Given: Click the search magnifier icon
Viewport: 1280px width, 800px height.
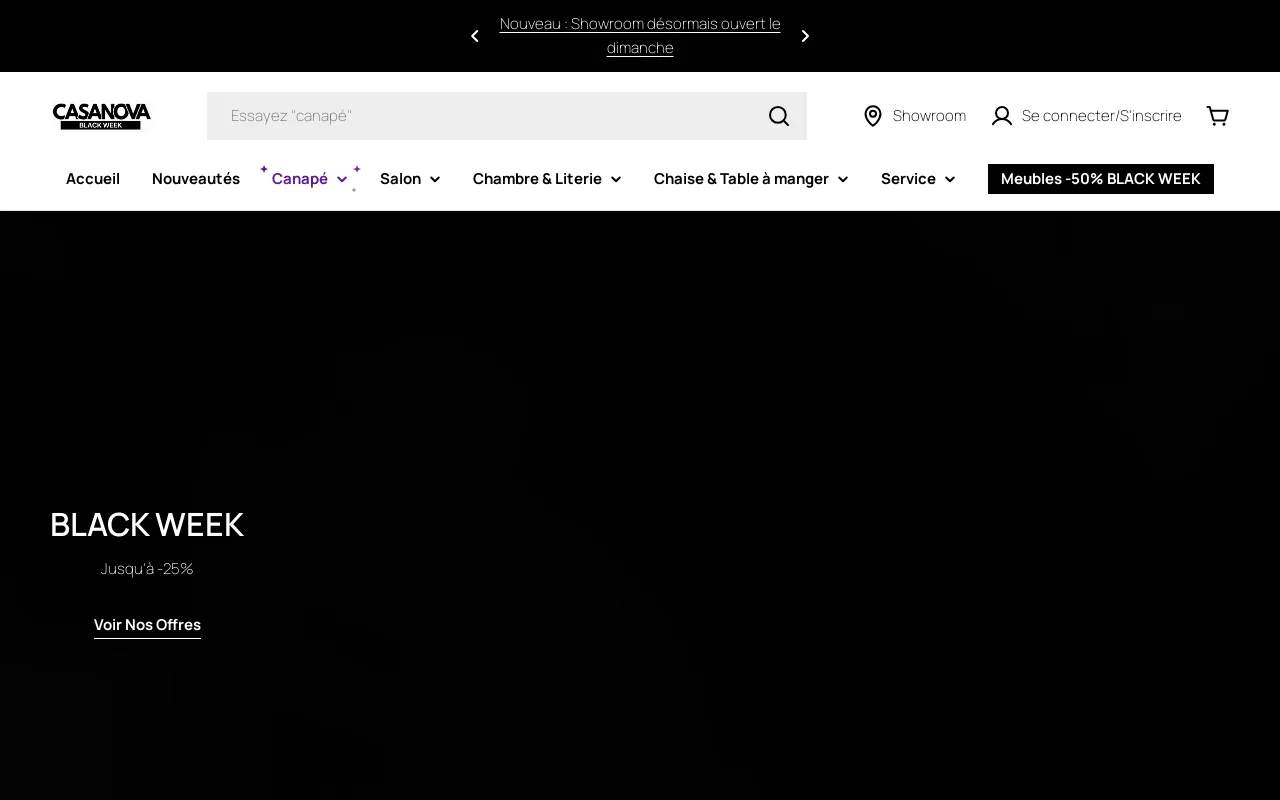Looking at the screenshot, I should [779, 116].
